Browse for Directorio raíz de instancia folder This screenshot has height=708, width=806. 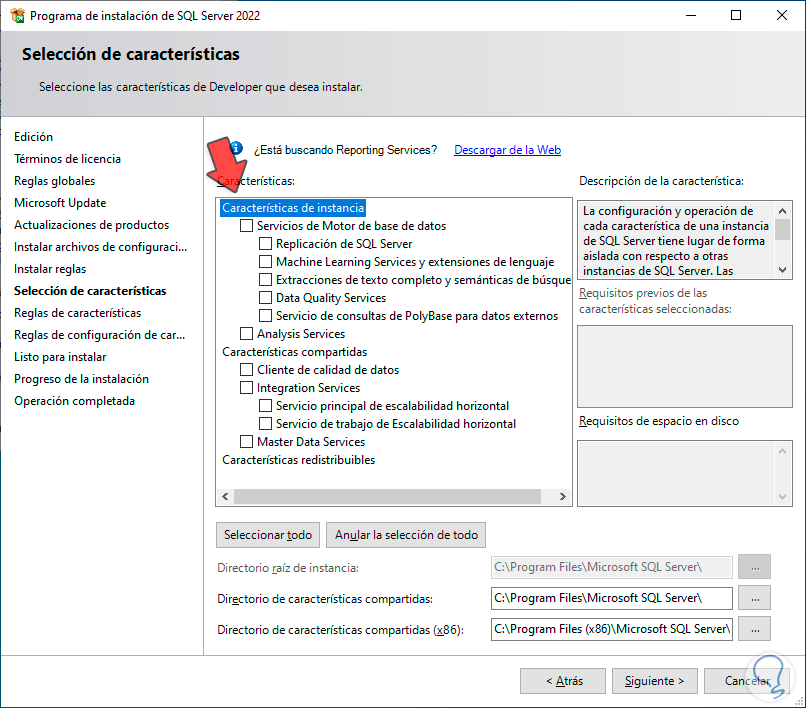(754, 567)
